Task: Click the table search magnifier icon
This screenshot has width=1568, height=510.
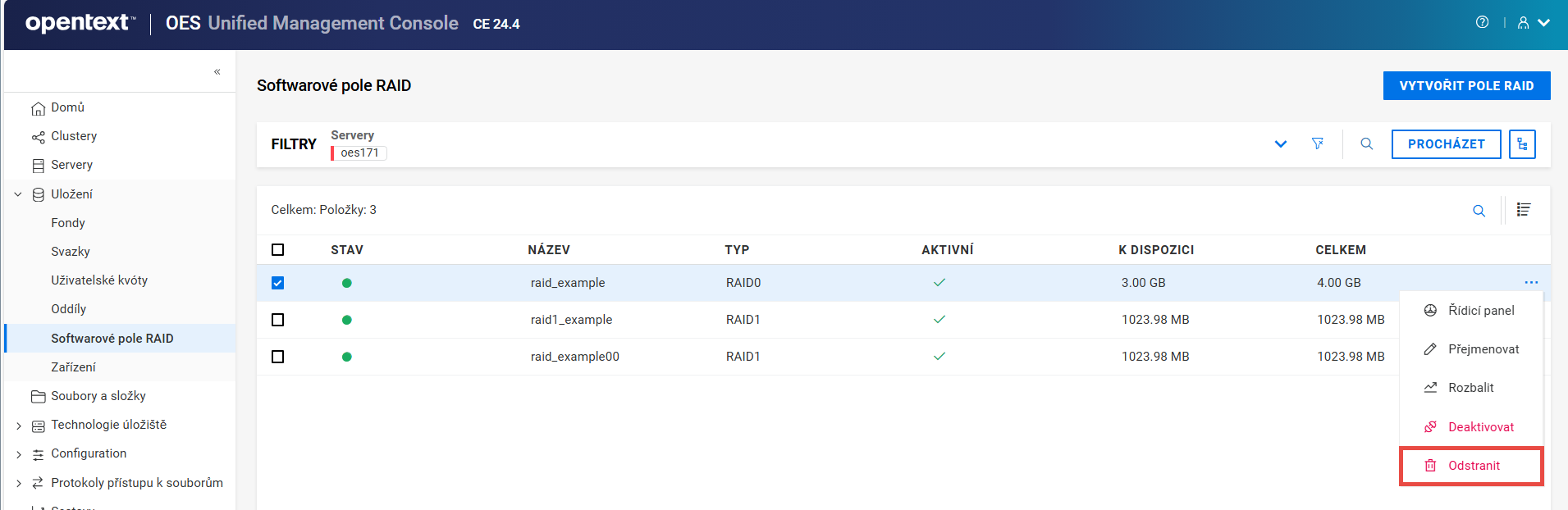Action: pos(1479,211)
